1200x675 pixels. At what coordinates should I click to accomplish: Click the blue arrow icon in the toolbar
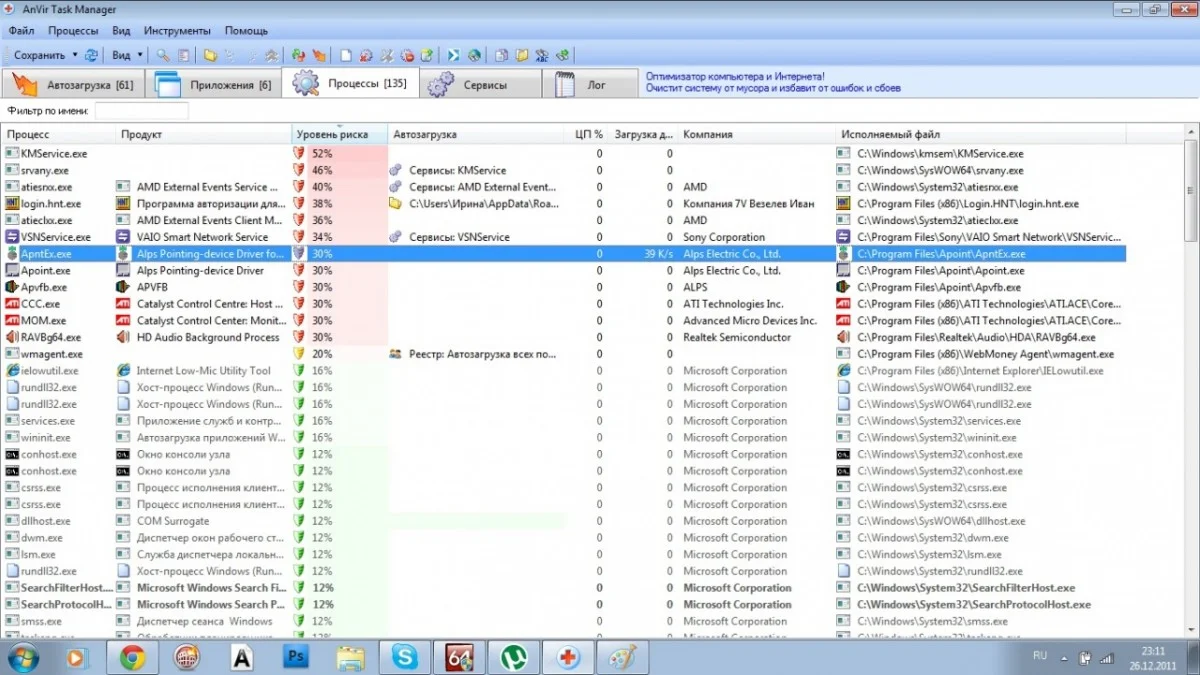point(454,56)
